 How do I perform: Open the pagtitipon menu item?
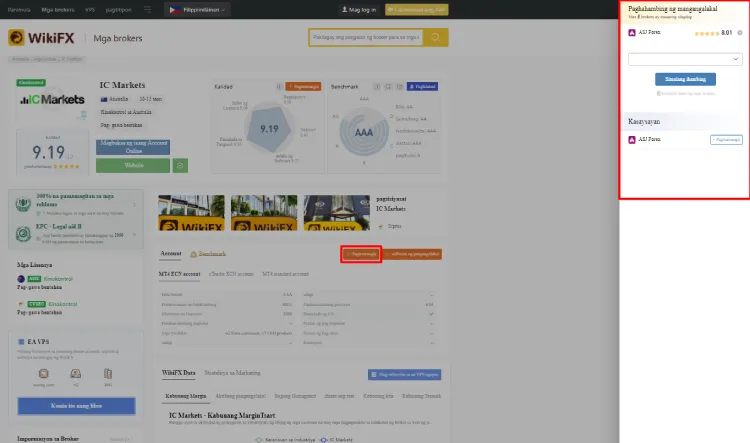(x=118, y=10)
